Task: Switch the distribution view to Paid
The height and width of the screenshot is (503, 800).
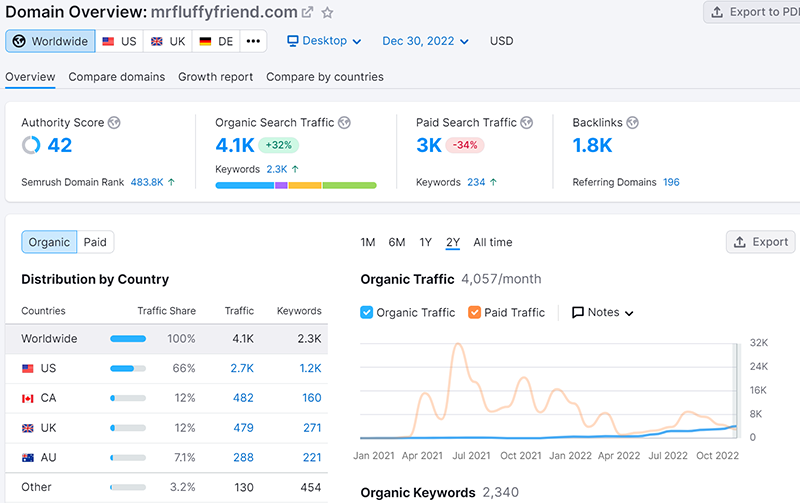Action: tap(95, 242)
